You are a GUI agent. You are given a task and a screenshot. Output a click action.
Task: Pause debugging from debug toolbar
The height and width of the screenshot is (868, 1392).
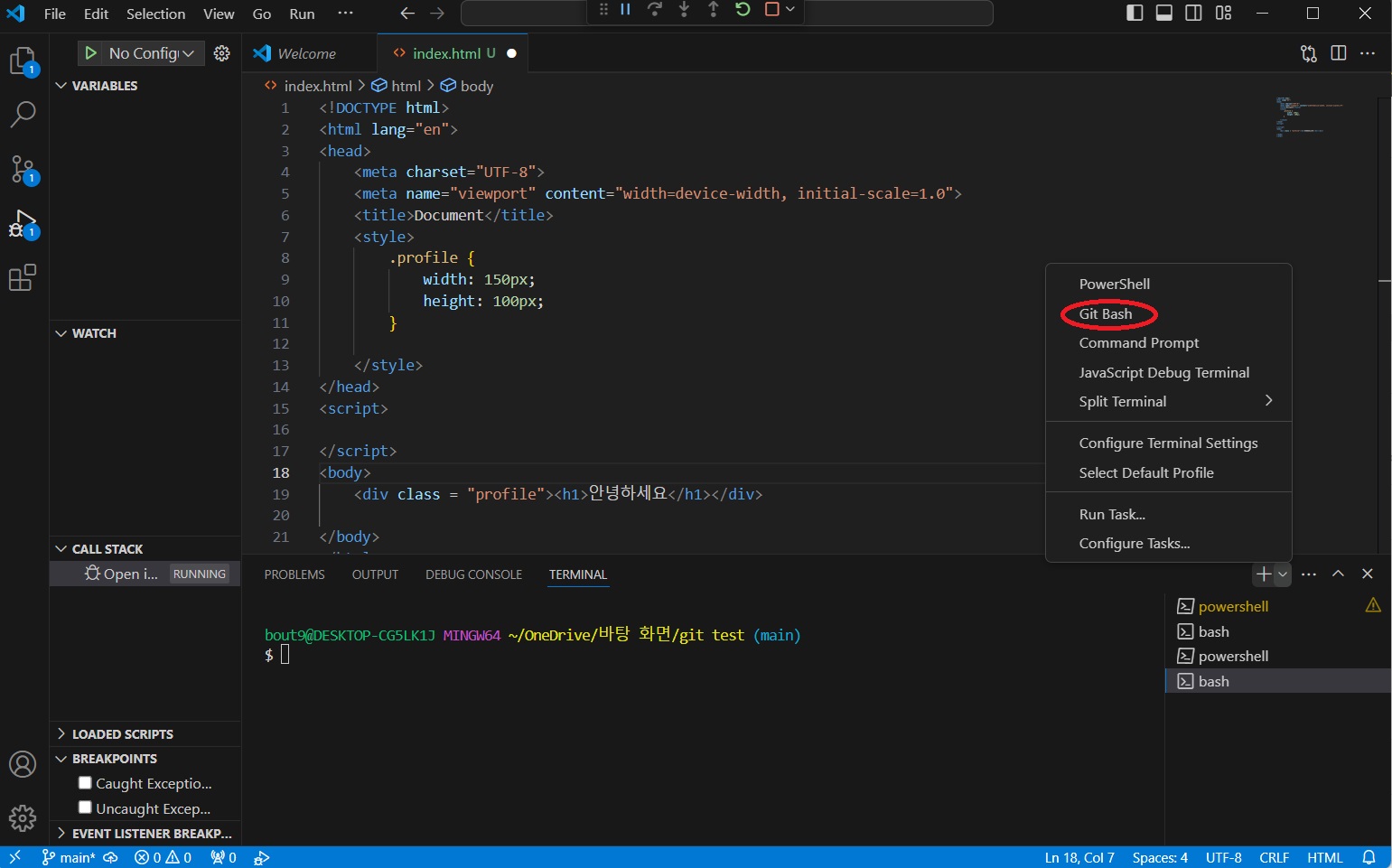click(x=625, y=10)
